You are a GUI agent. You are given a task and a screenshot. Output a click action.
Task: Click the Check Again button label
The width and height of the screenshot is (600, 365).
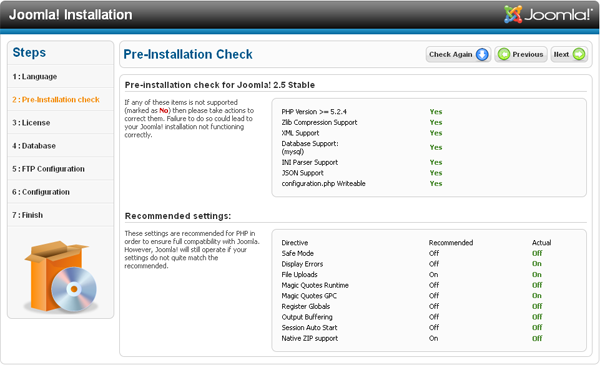pos(450,54)
